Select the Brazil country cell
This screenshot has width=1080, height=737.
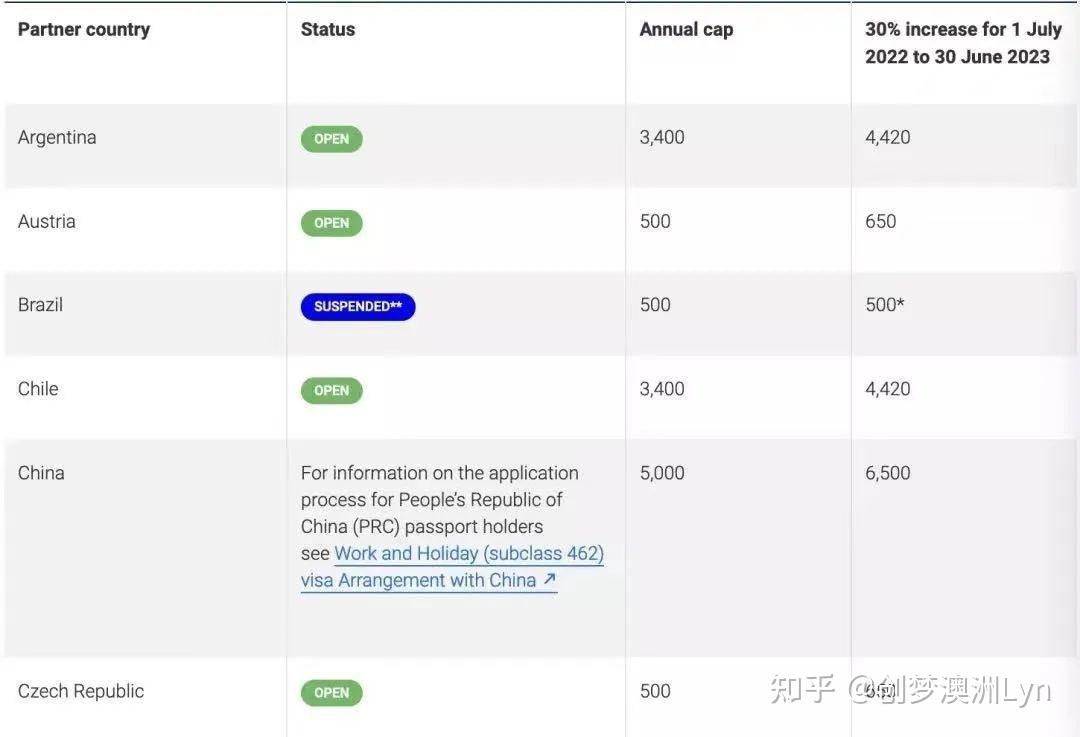coord(40,305)
